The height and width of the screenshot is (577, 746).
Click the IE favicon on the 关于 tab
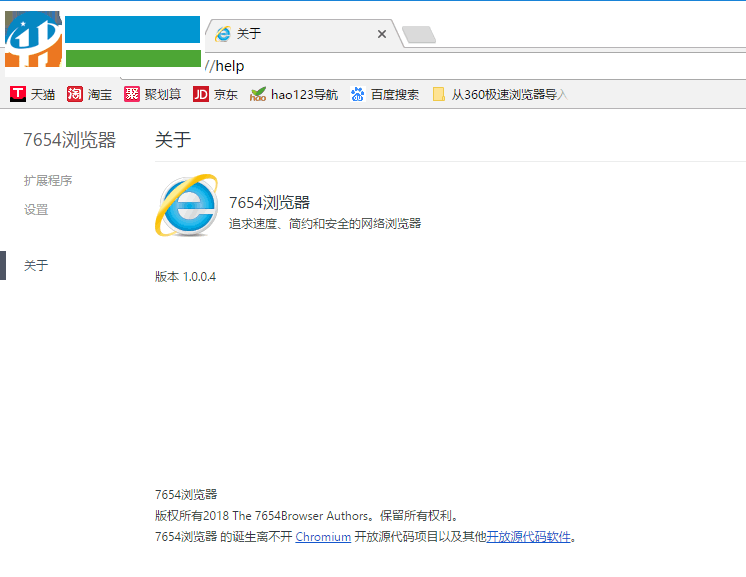pyautogui.click(x=223, y=34)
